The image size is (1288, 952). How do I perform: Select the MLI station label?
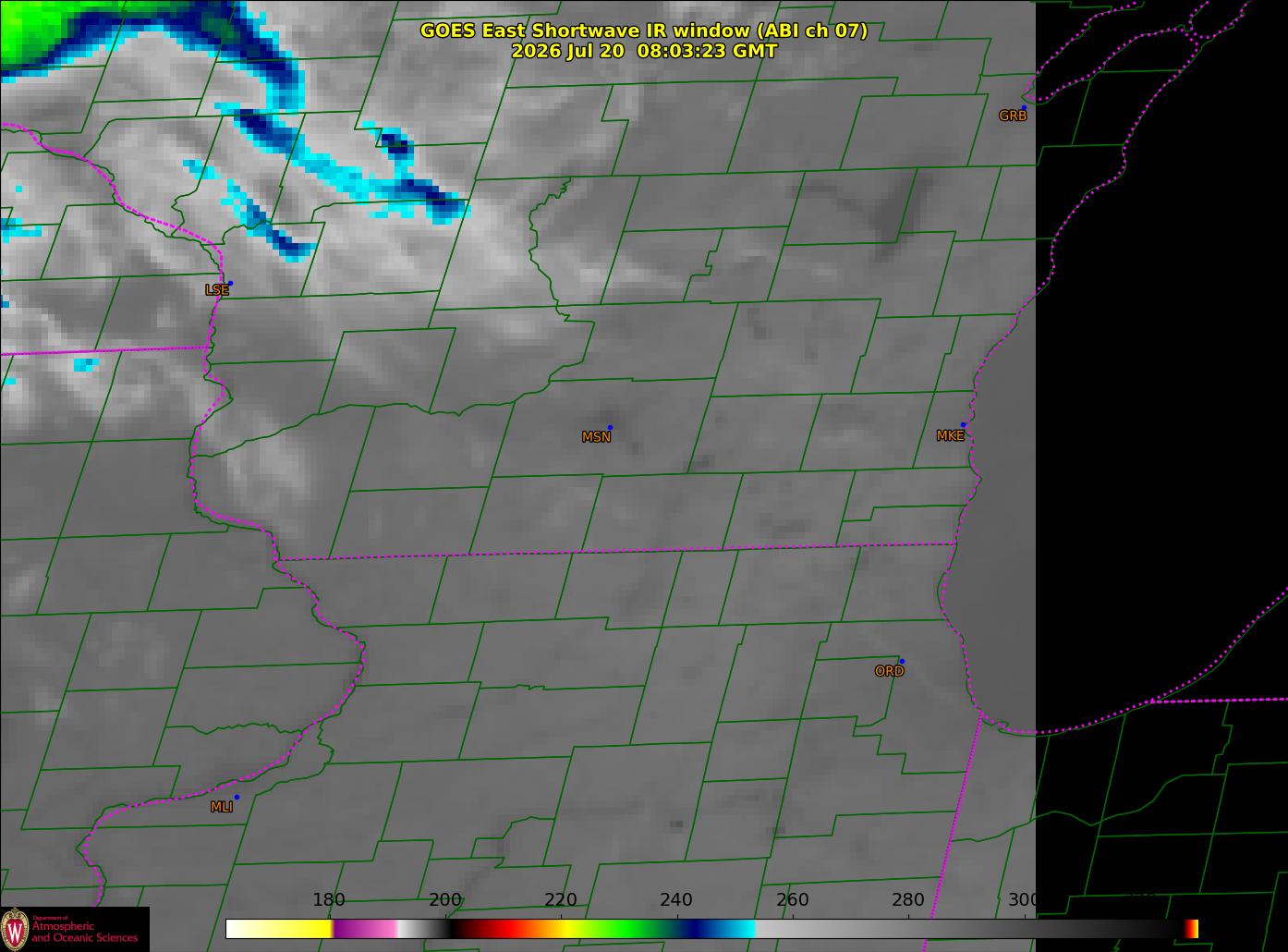(x=222, y=807)
